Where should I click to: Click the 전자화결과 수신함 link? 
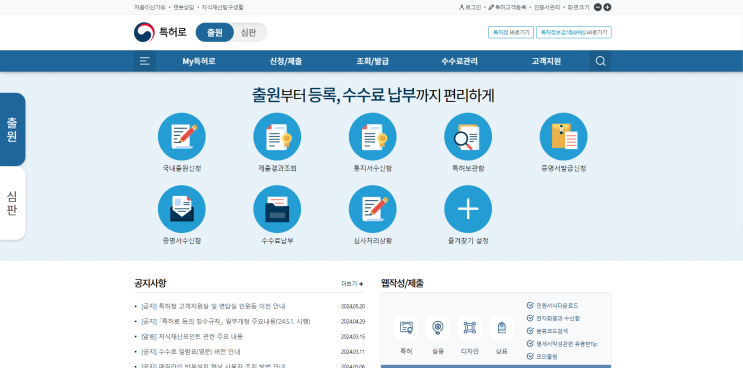553,318
